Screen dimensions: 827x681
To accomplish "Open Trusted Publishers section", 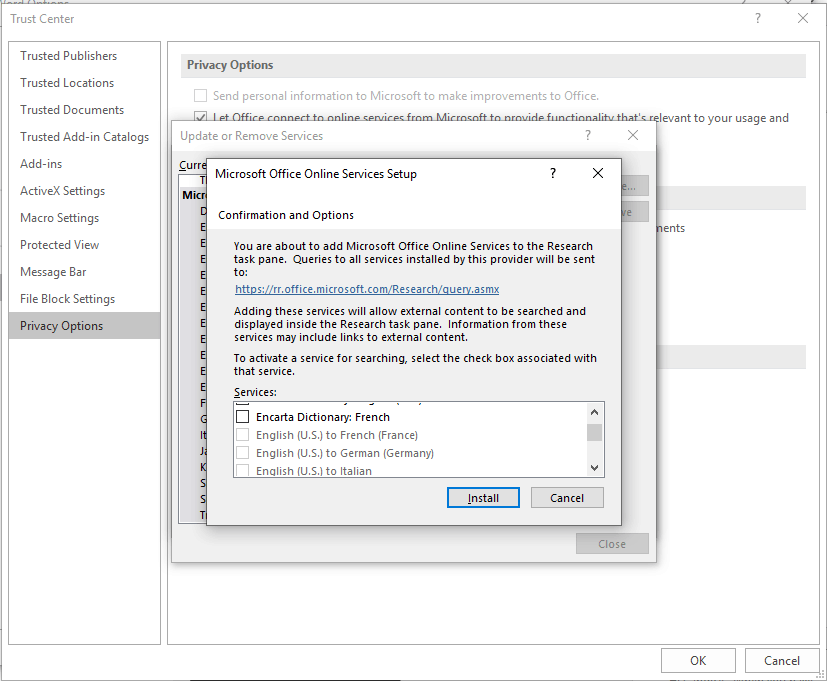I will pyautogui.click(x=84, y=56).
